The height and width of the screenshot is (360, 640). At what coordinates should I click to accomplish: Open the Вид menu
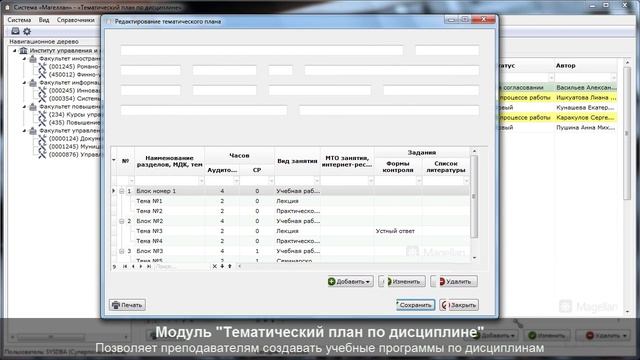[x=44, y=20]
